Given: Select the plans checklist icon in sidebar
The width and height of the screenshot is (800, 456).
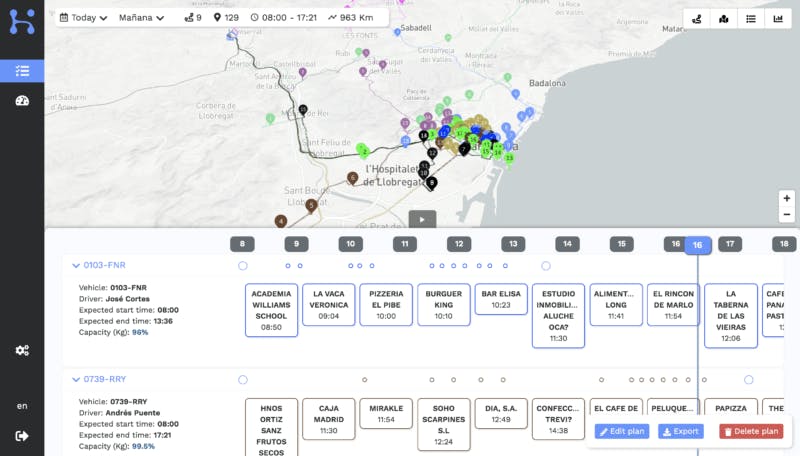Looking at the screenshot, I should click(x=22, y=70).
